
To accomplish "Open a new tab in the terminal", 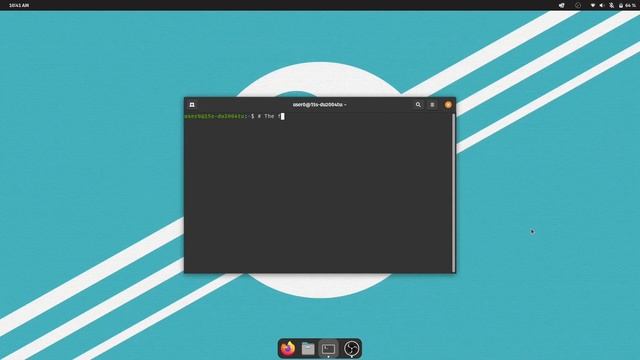I will (192, 105).
